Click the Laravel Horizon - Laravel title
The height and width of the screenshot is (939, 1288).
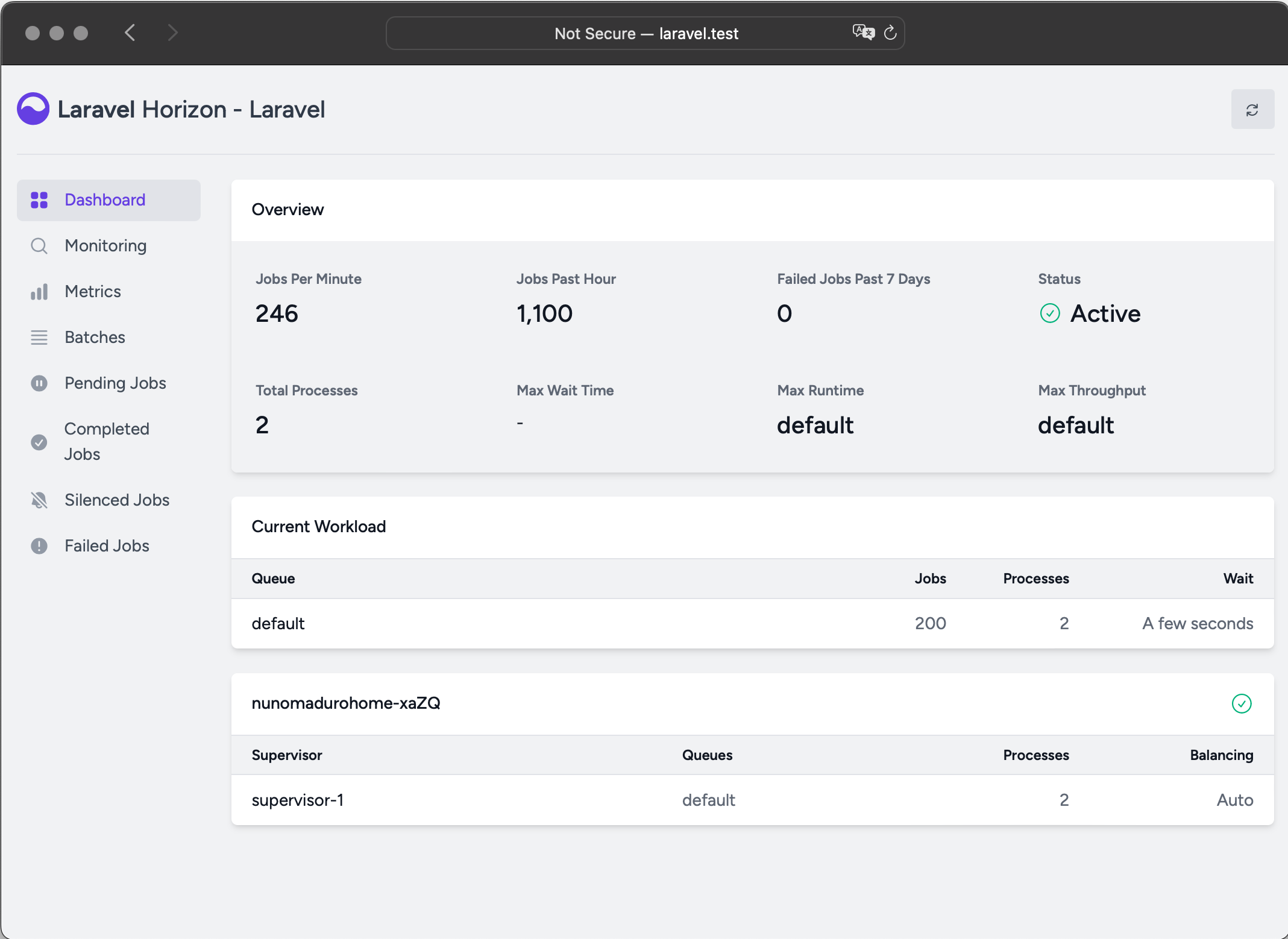(x=191, y=110)
